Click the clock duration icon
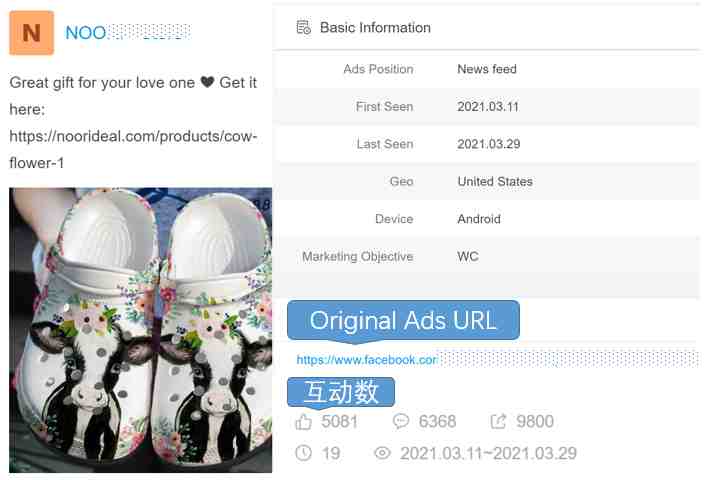The height and width of the screenshot is (480, 713). (303, 453)
